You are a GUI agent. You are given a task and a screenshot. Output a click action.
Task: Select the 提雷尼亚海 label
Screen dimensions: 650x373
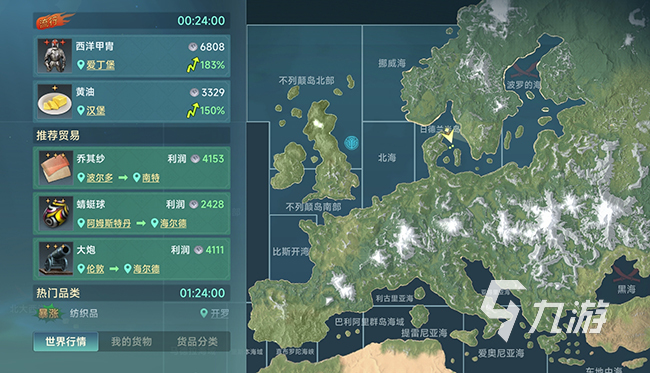424,333
